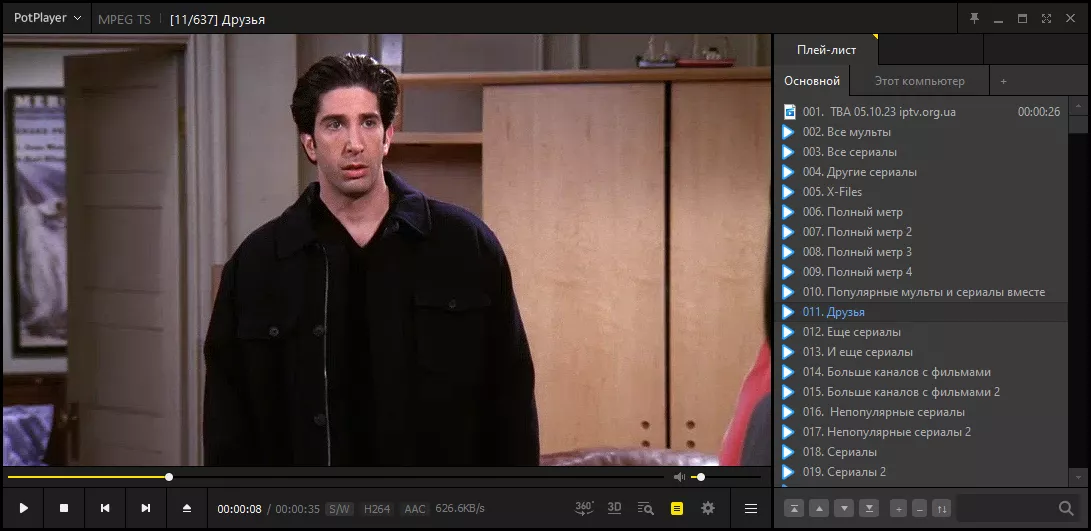Select playlist item 005. X-Files
This screenshot has width=1091, height=531.
click(x=921, y=191)
